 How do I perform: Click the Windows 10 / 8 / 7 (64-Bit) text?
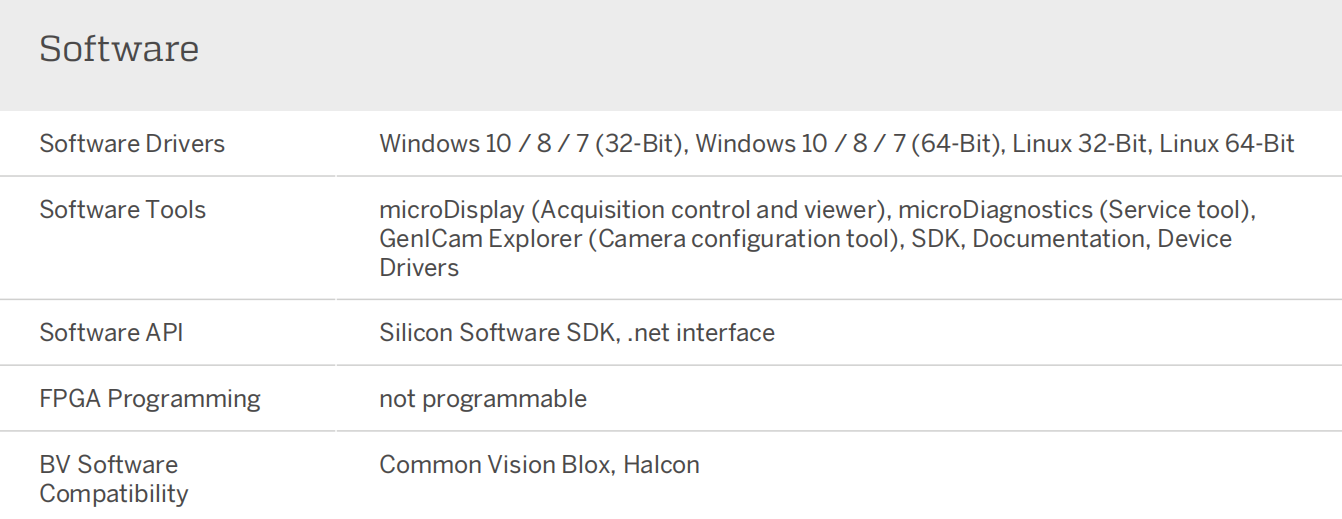(849, 144)
